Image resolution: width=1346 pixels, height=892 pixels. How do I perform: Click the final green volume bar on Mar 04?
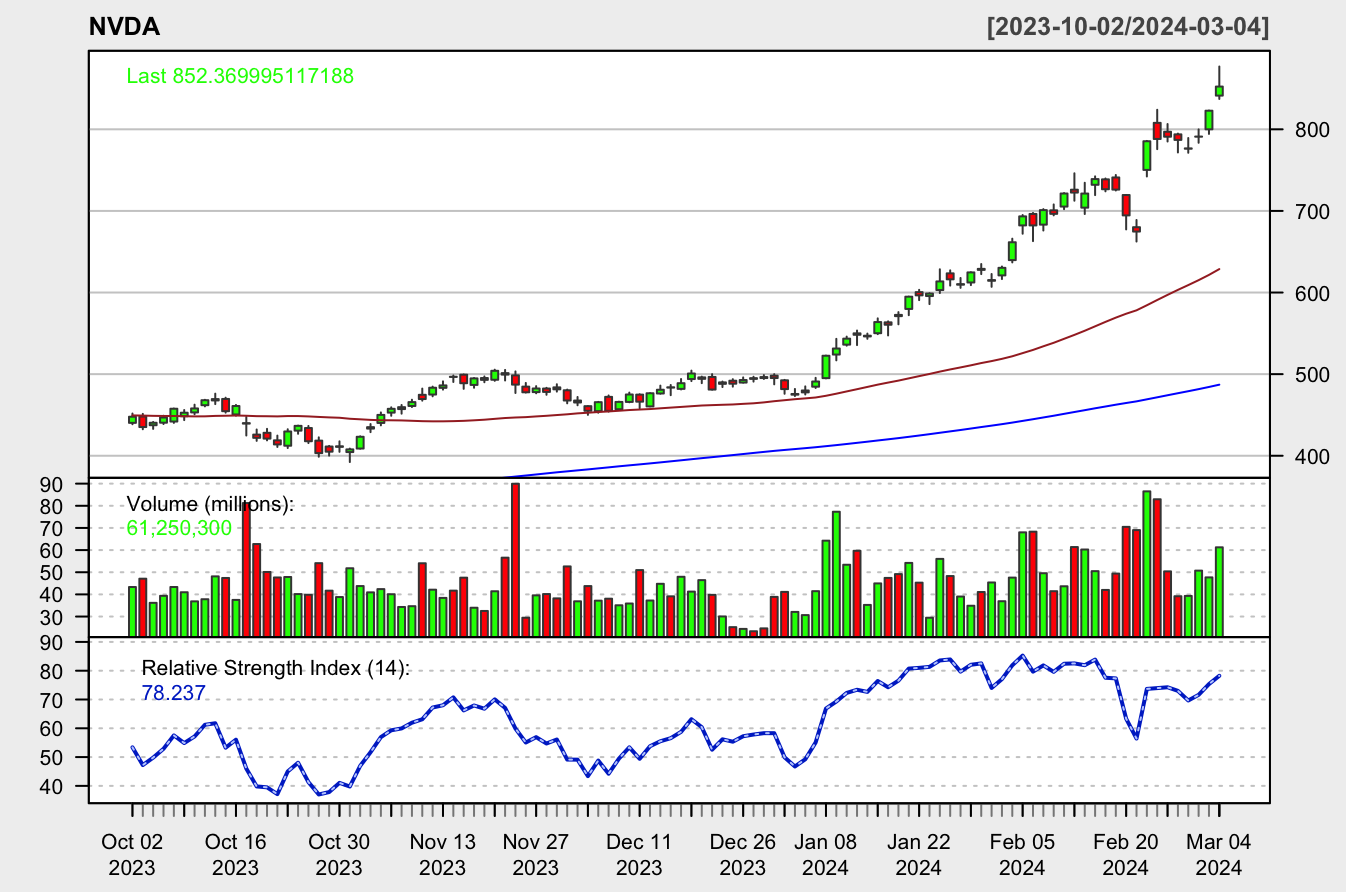pyautogui.click(x=1219, y=592)
